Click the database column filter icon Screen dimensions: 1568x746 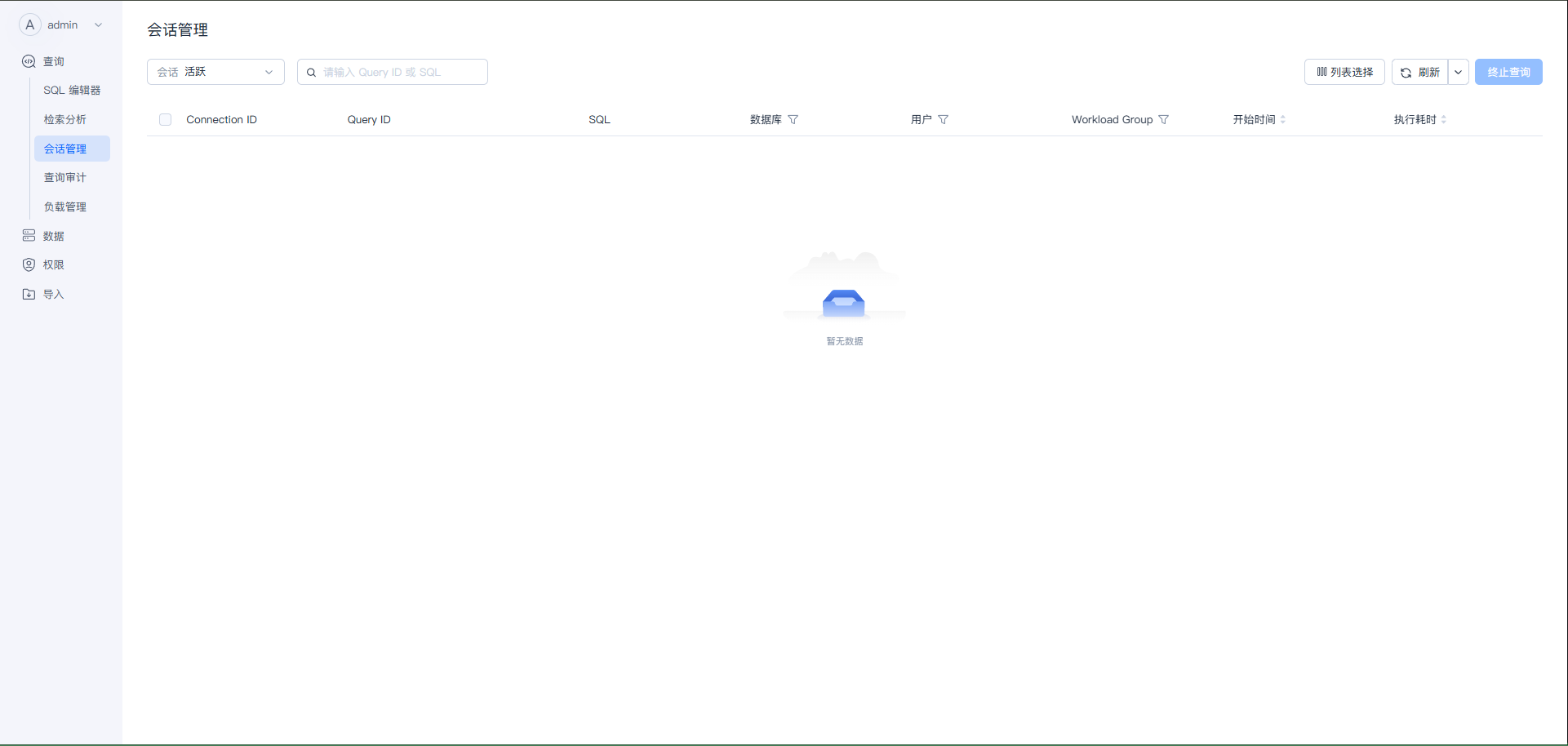coord(793,120)
